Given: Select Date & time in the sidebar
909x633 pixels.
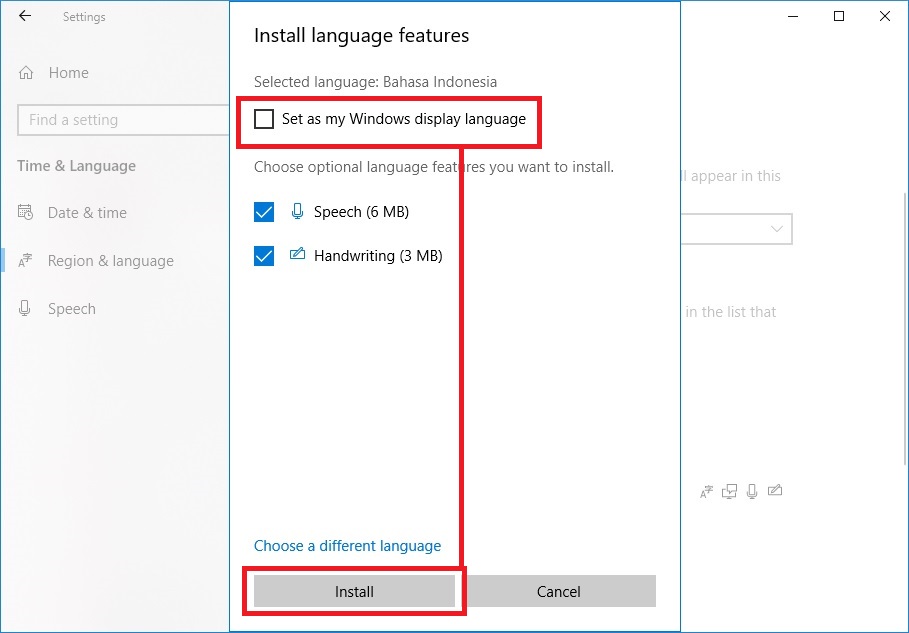Looking at the screenshot, I should pyautogui.click(x=88, y=213).
